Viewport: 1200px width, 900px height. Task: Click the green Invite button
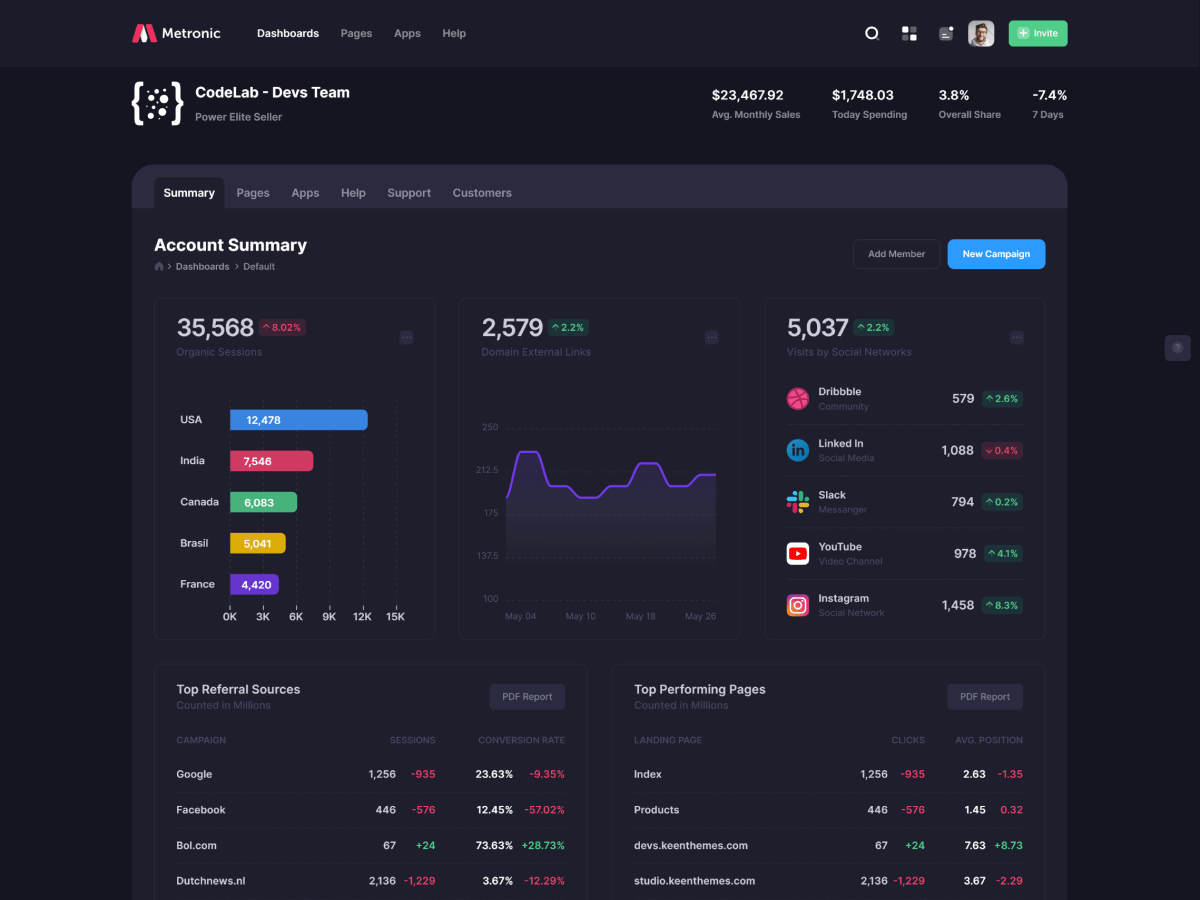point(1037,33)
